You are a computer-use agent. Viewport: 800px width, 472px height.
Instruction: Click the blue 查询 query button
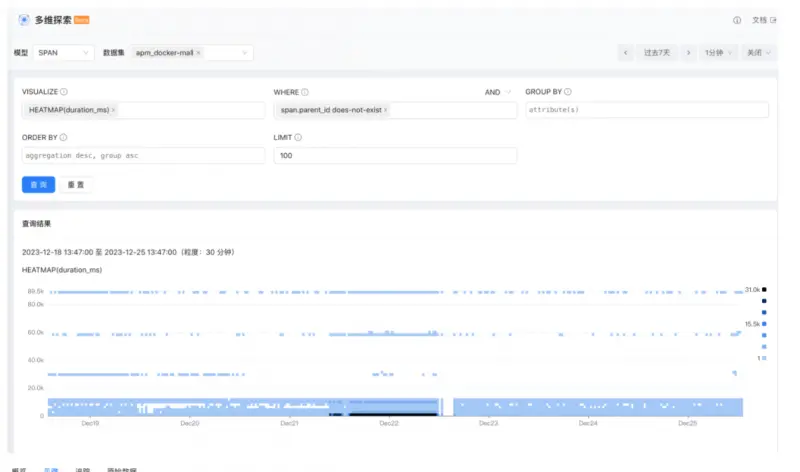click(x=38, y=184)
